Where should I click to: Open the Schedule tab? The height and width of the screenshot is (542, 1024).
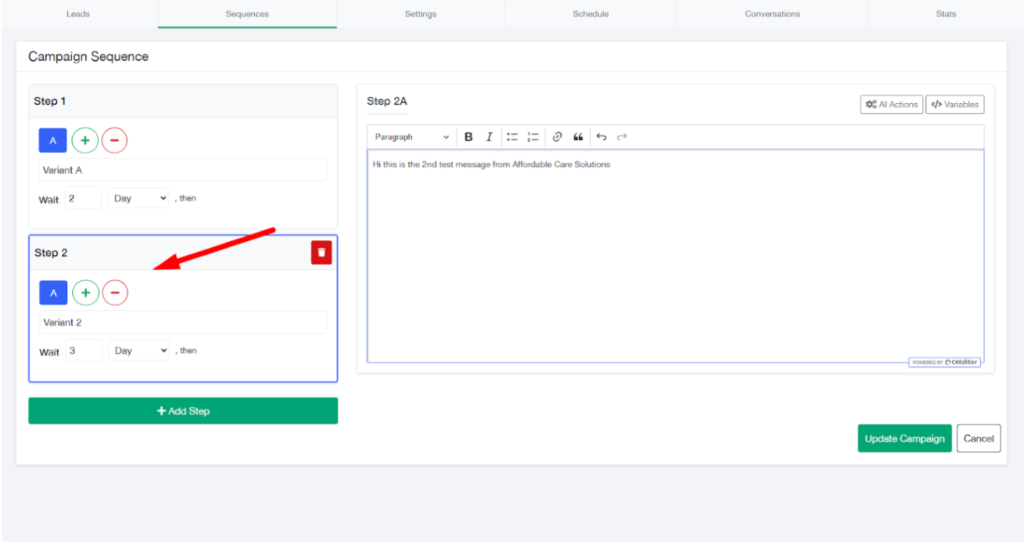point(590,14)
